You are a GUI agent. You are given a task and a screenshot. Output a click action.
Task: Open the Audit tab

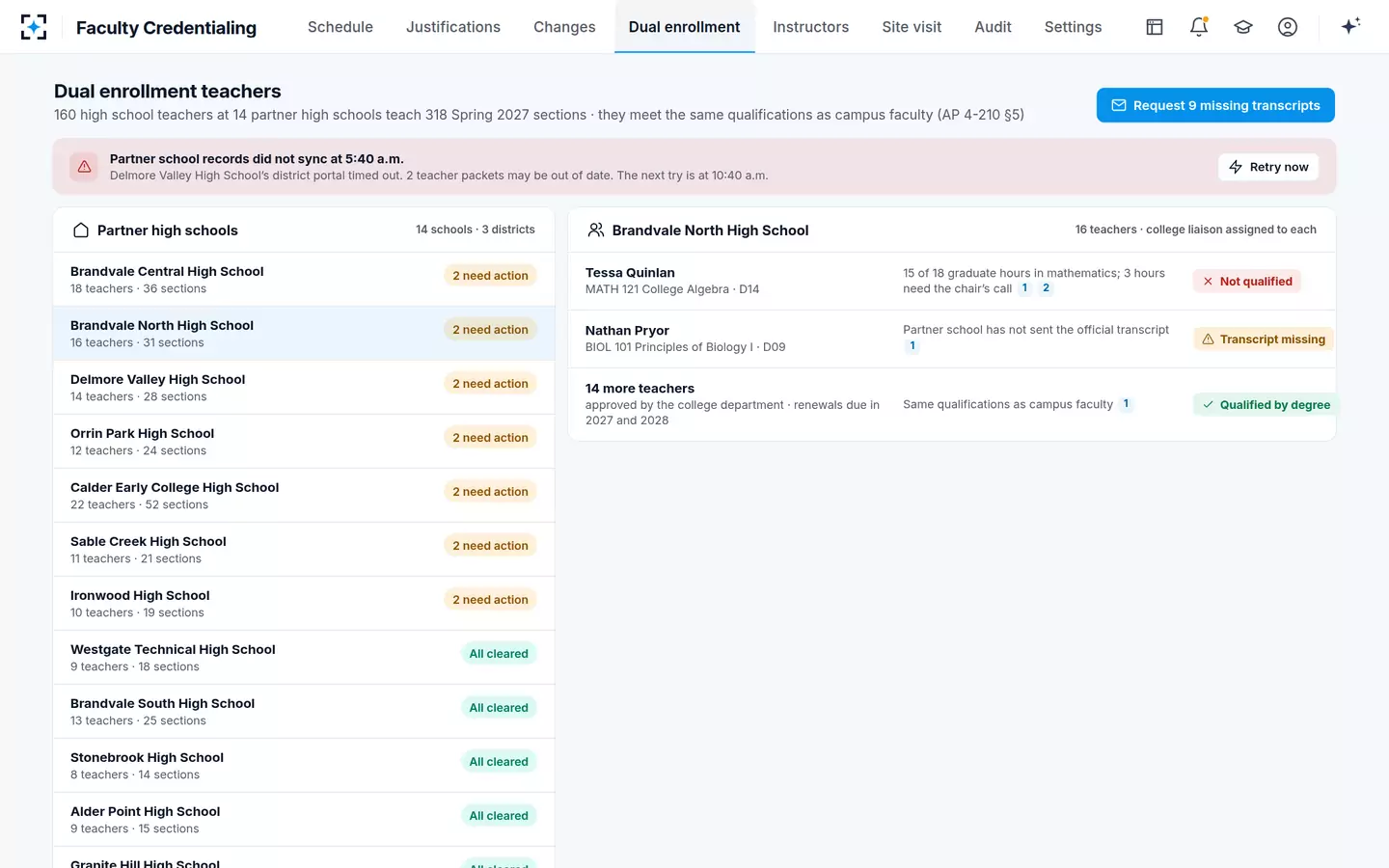click(993, 27)
